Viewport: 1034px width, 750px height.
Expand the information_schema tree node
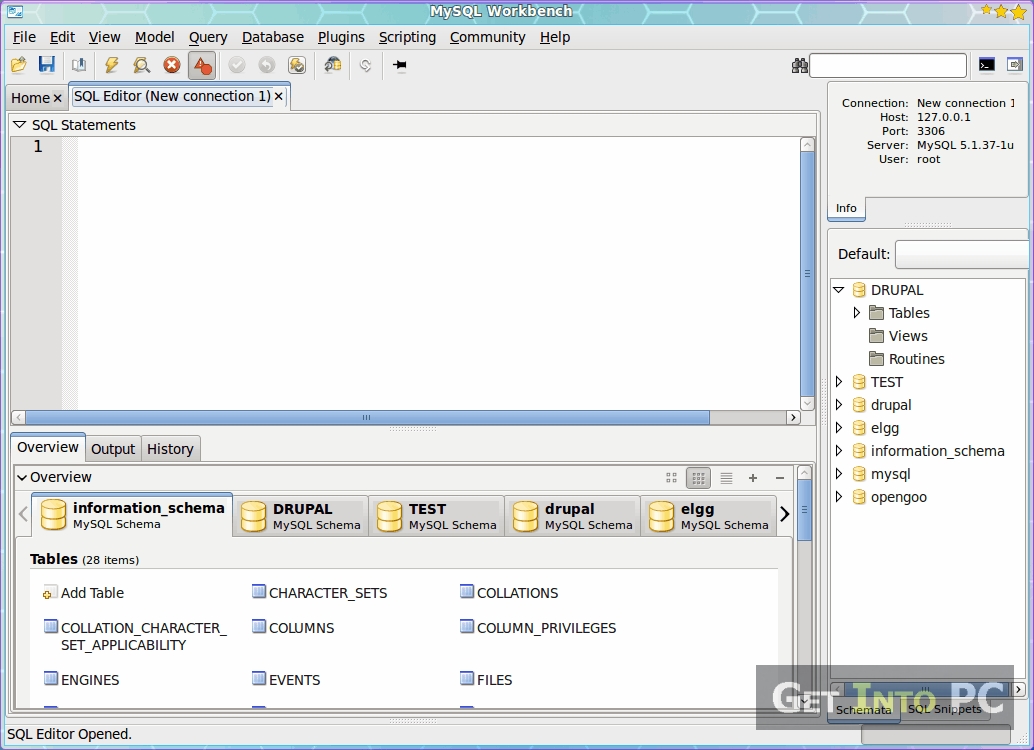pyautogui.click(x=839, y=451)
